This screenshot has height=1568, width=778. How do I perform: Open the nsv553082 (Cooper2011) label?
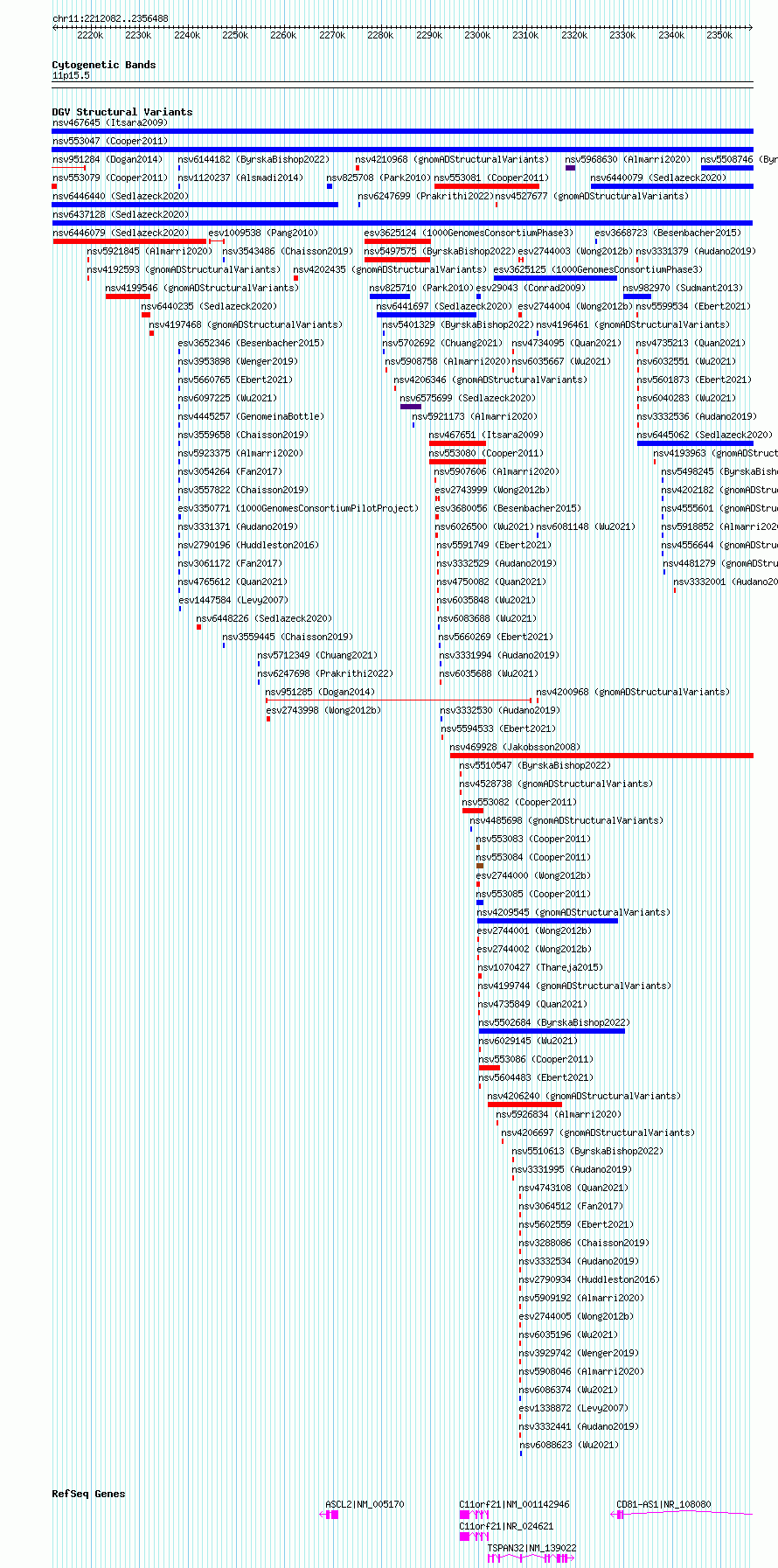coord(519,802)
